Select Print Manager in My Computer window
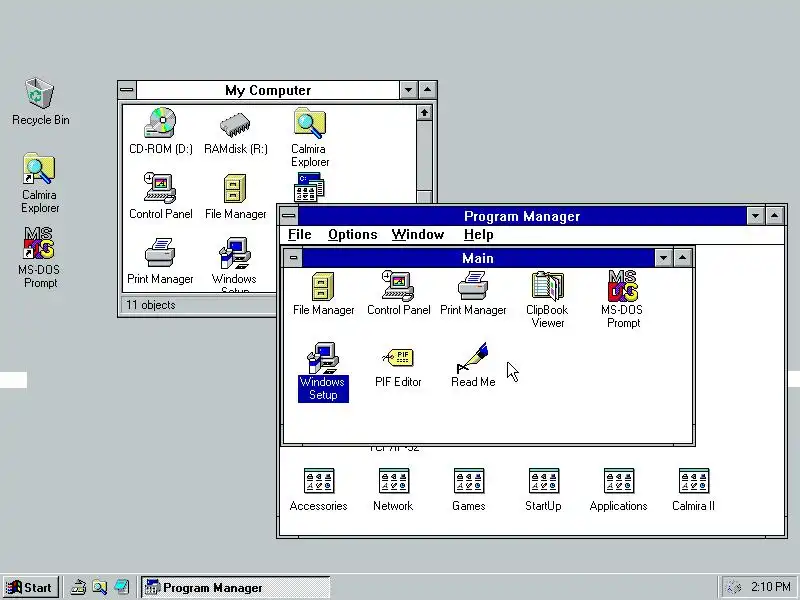Image resolution: width=800 pixels, height=600 pixels. coord(160,261)
